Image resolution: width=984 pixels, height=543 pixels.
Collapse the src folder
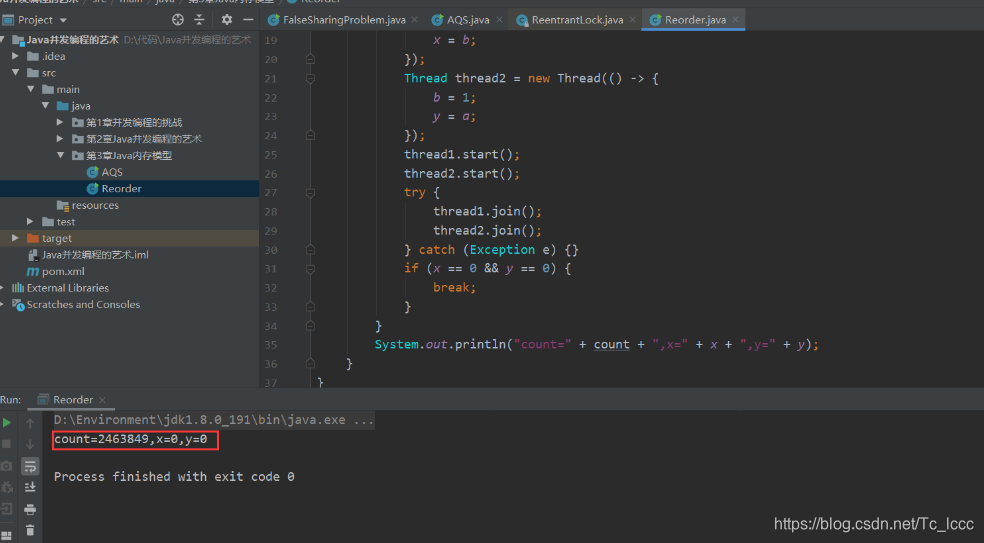click(x=16, y=72)
